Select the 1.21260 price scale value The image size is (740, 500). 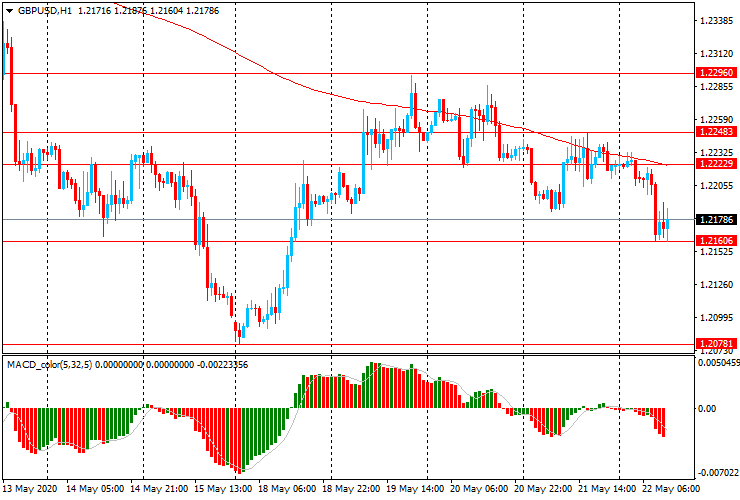tap(717, 285)
